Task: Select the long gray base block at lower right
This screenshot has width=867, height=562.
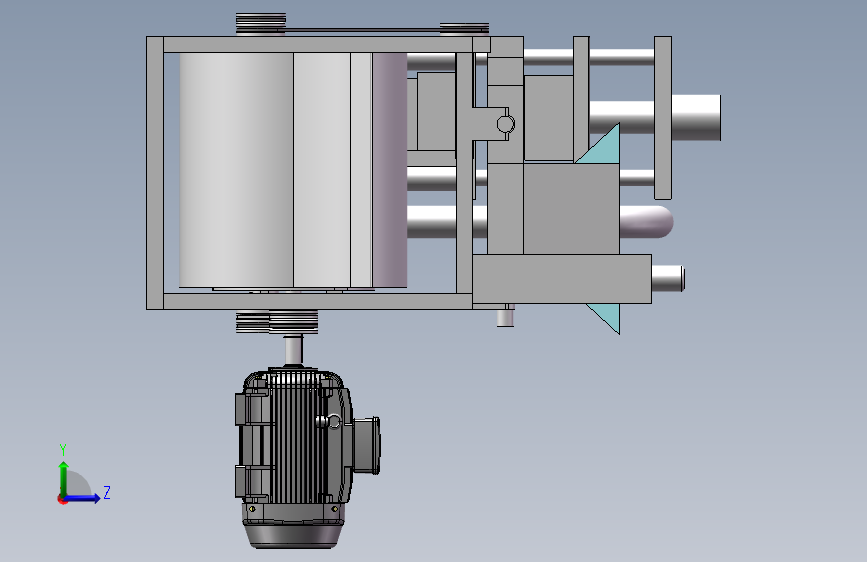Action: point(562,279)
